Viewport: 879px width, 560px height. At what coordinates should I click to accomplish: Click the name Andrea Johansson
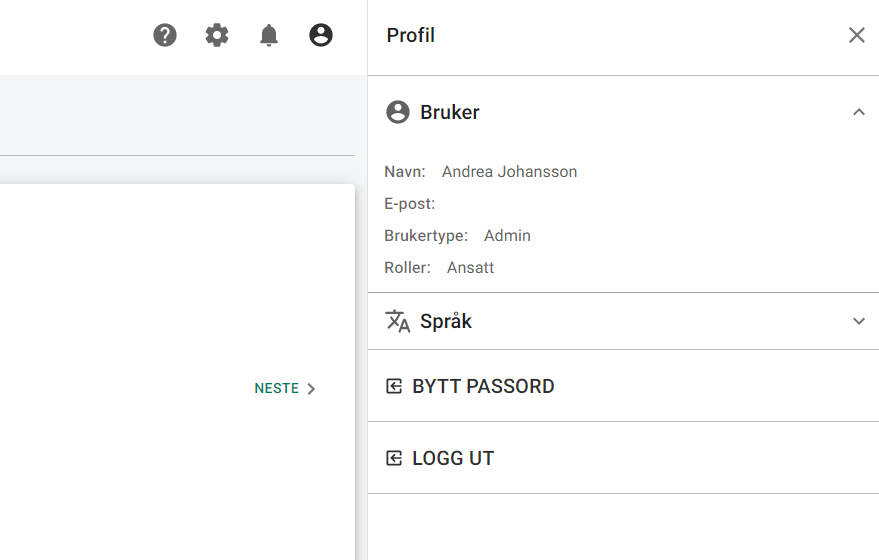(509, 172)
